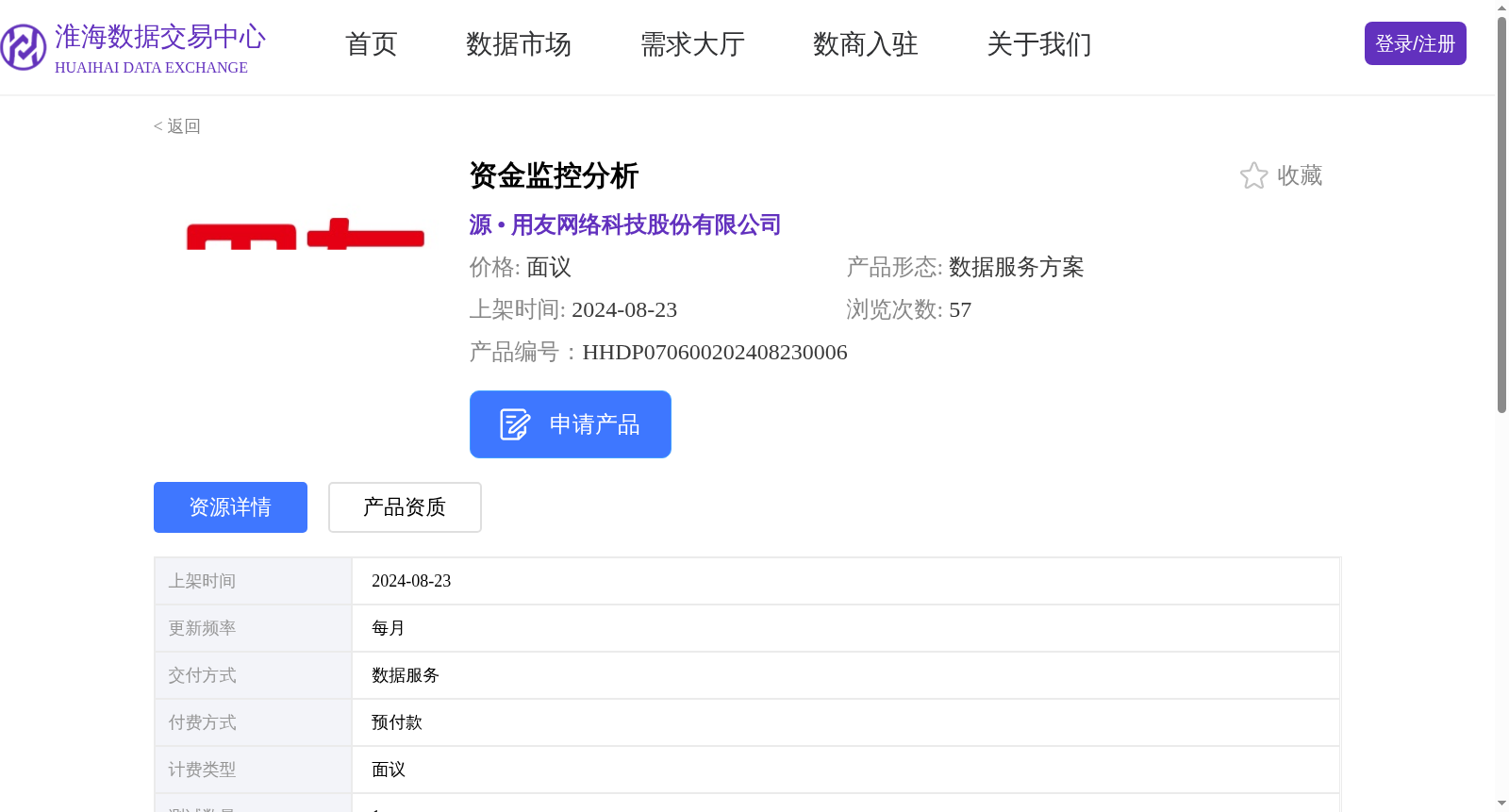The image size is (1509, 812).
Task: Select product number HHDP070600202408230006
Action: 715,353
